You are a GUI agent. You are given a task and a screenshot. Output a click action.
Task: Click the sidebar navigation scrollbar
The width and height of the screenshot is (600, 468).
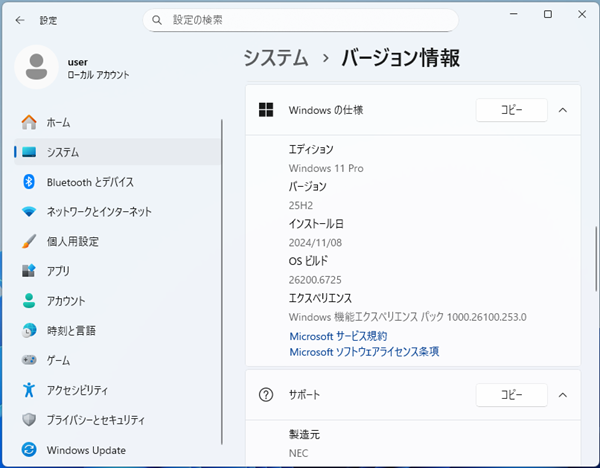[x=222, y=282]
